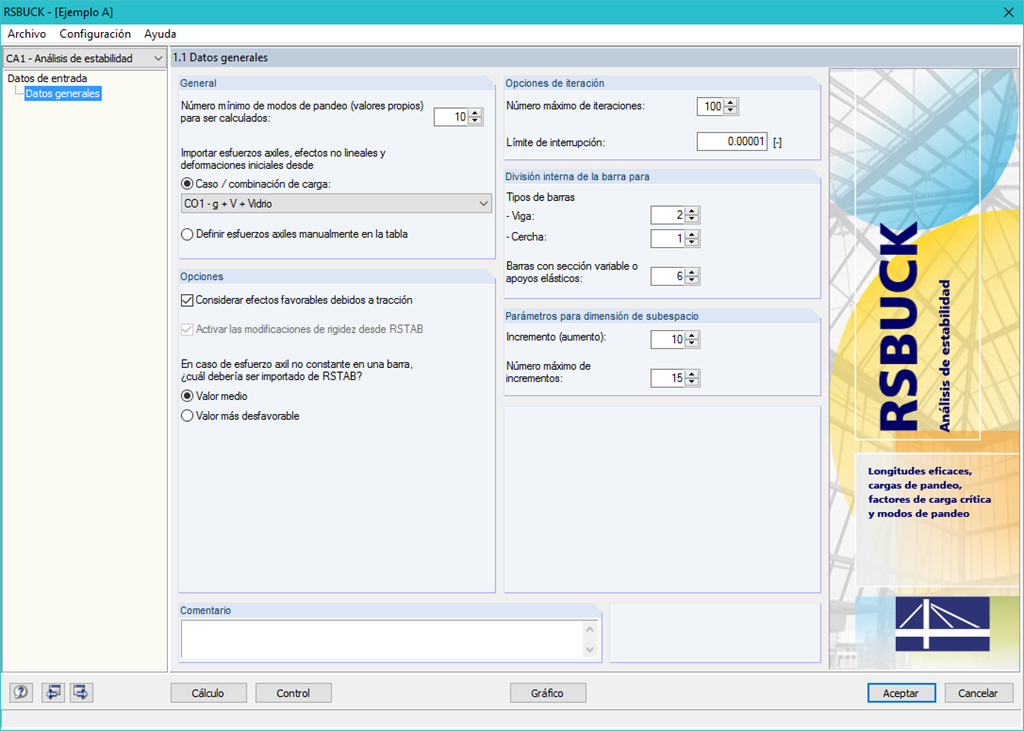This screenshot has width=1024, height=731.
Task: Increase Incremento (aumento) value
Action: click(692, 335)
